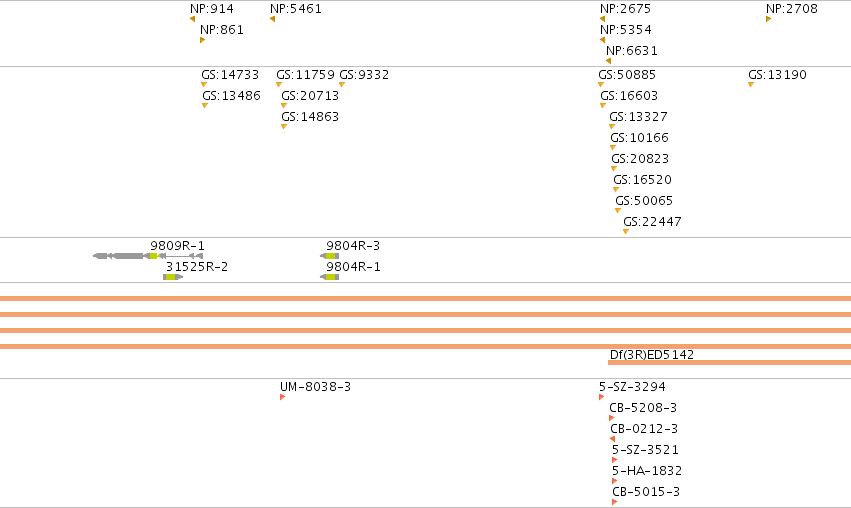Screen dimensions: 851x508
Task: Click the arrow marker under GS:22447
Action: tap(626, 232)
